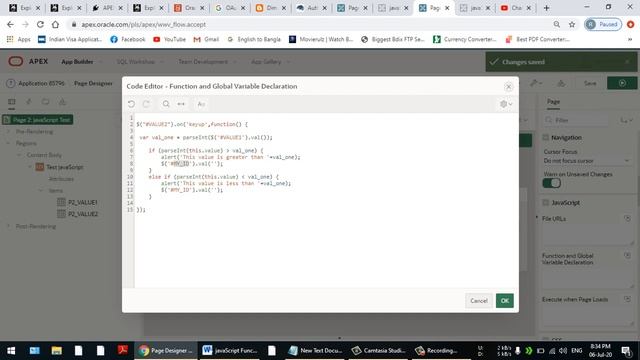Confirm the code with the OK button

point(504,301)
